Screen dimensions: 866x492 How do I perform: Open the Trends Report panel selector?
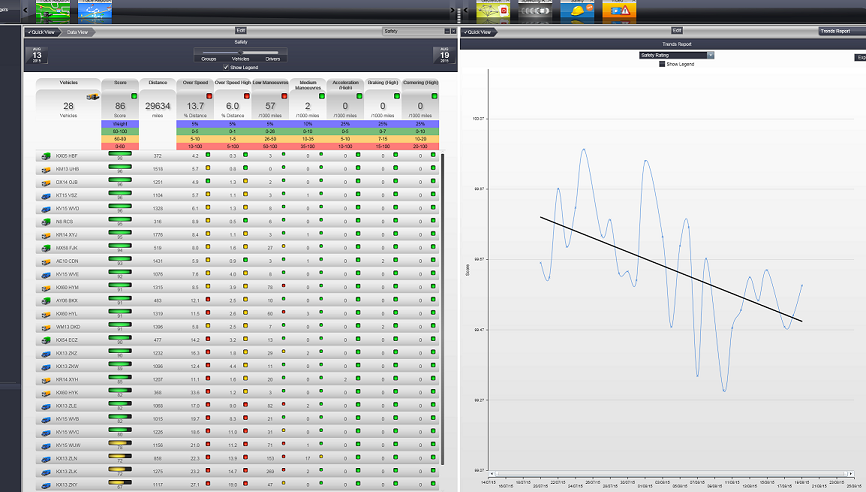coord(840,31)
